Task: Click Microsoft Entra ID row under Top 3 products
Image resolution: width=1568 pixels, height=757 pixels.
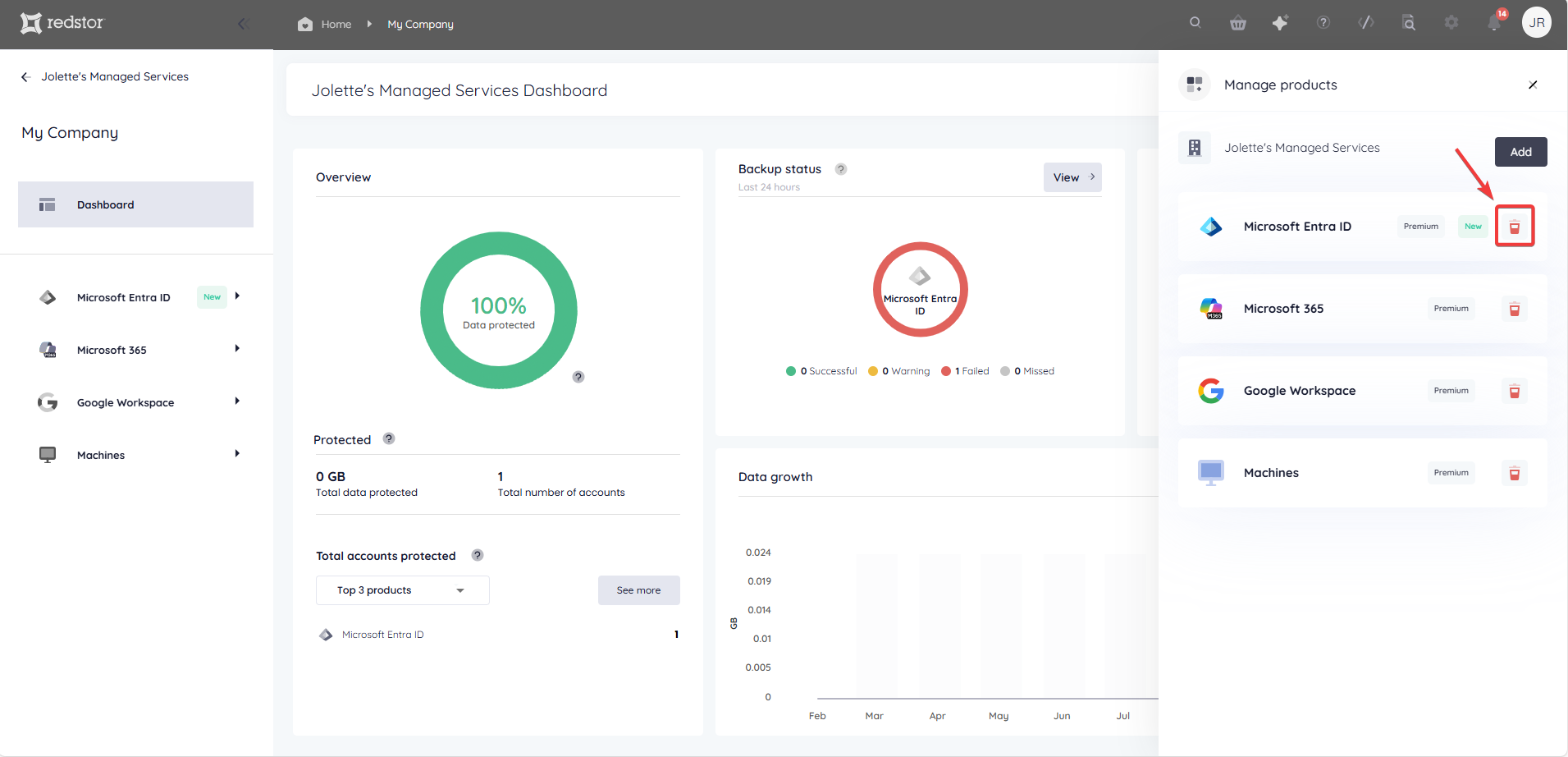Action: pos(498,635)
